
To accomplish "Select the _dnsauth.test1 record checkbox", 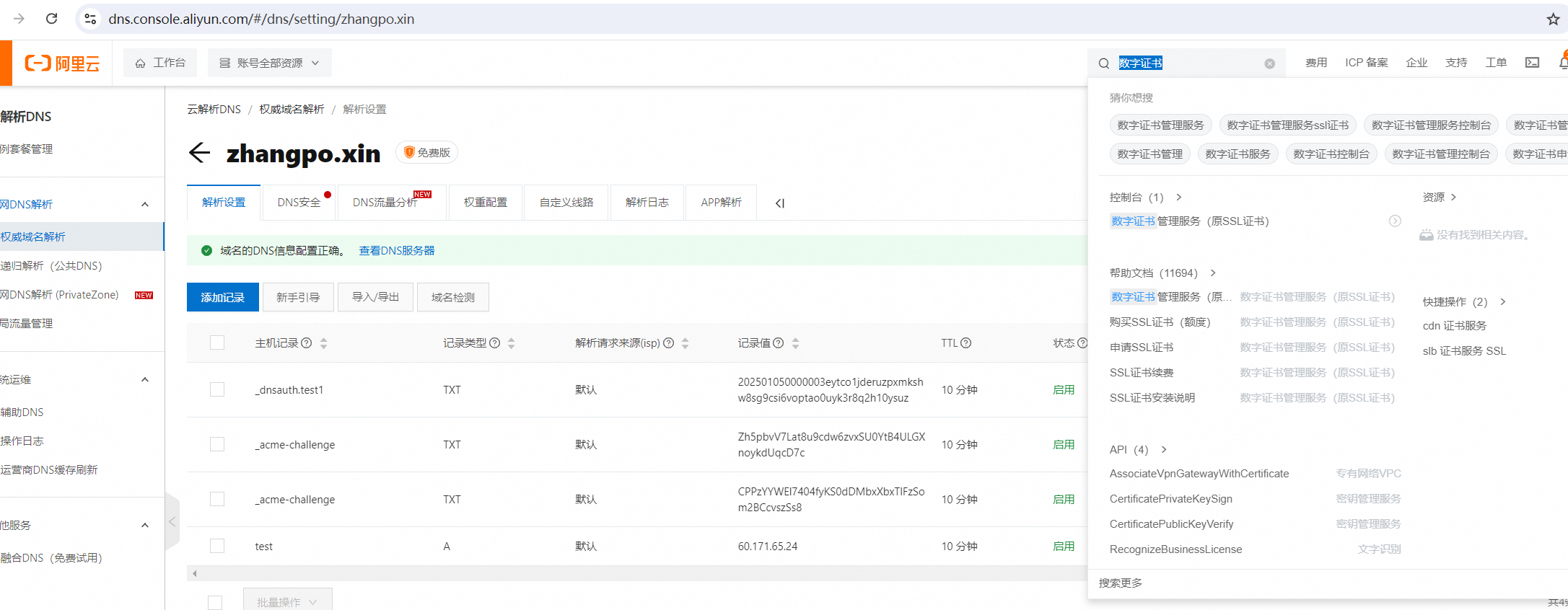I will click(x=217, y=389).
